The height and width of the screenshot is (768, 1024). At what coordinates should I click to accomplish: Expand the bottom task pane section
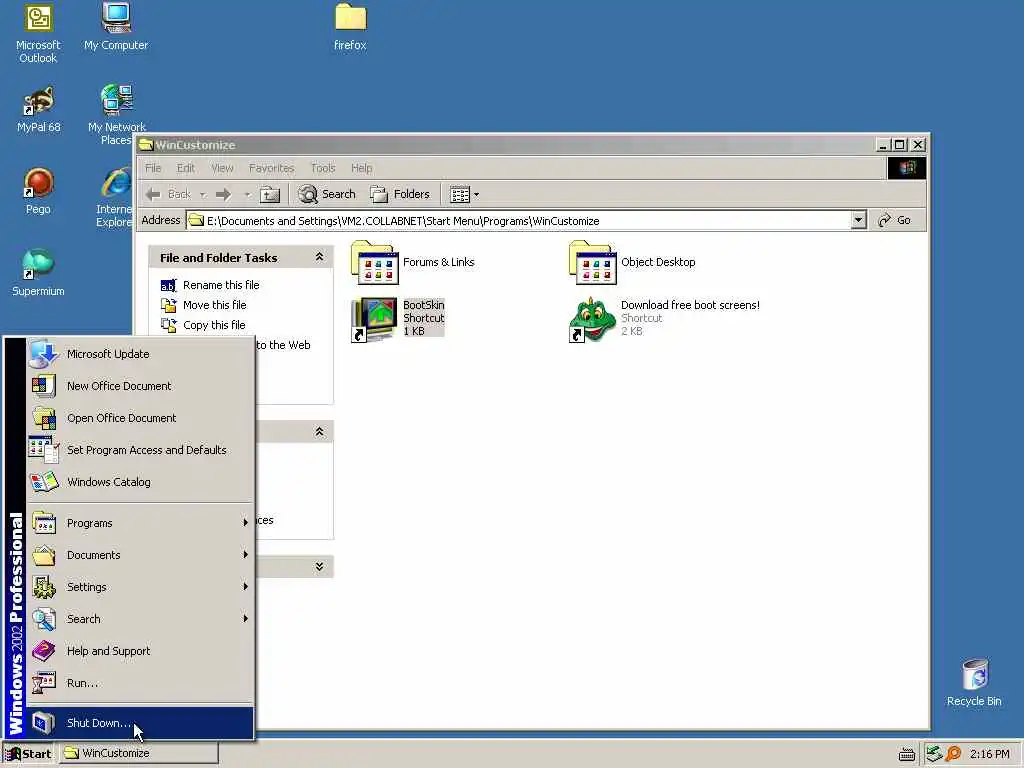319,566
